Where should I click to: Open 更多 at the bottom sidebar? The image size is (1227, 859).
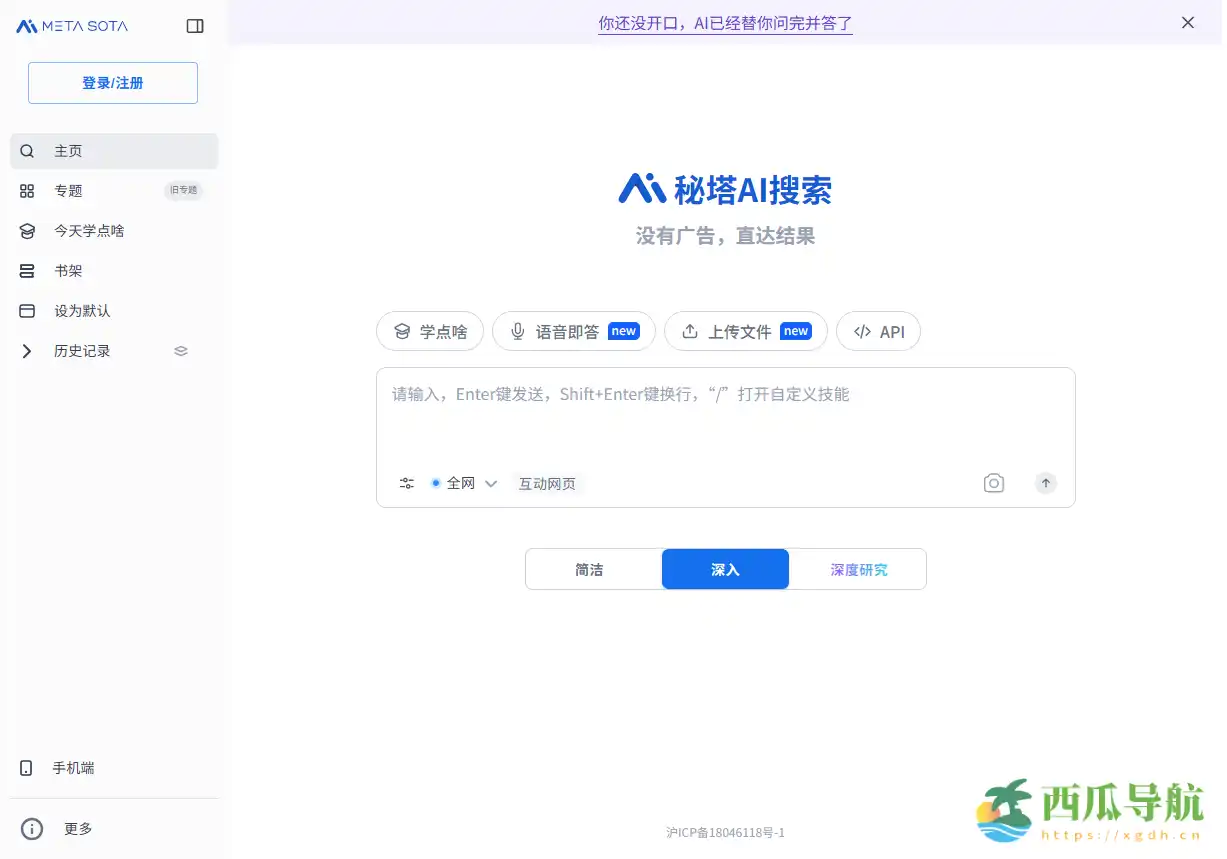[78, 828]
